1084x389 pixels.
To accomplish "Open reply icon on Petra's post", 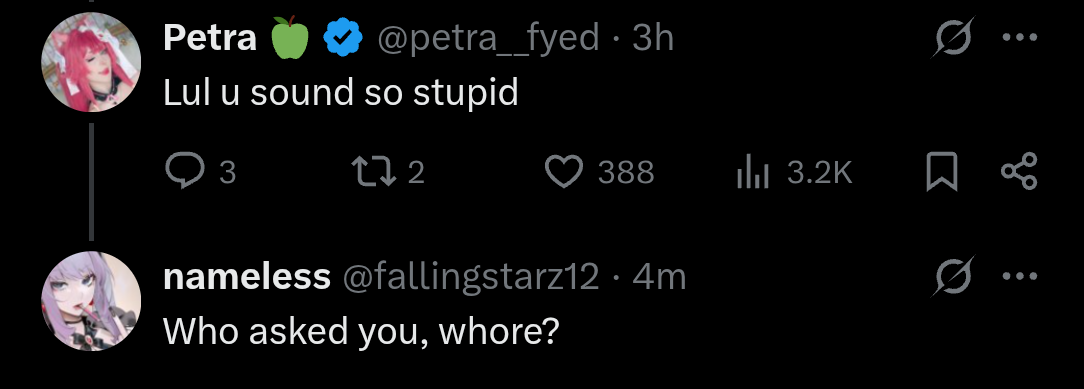I will (x=185, y=171).
